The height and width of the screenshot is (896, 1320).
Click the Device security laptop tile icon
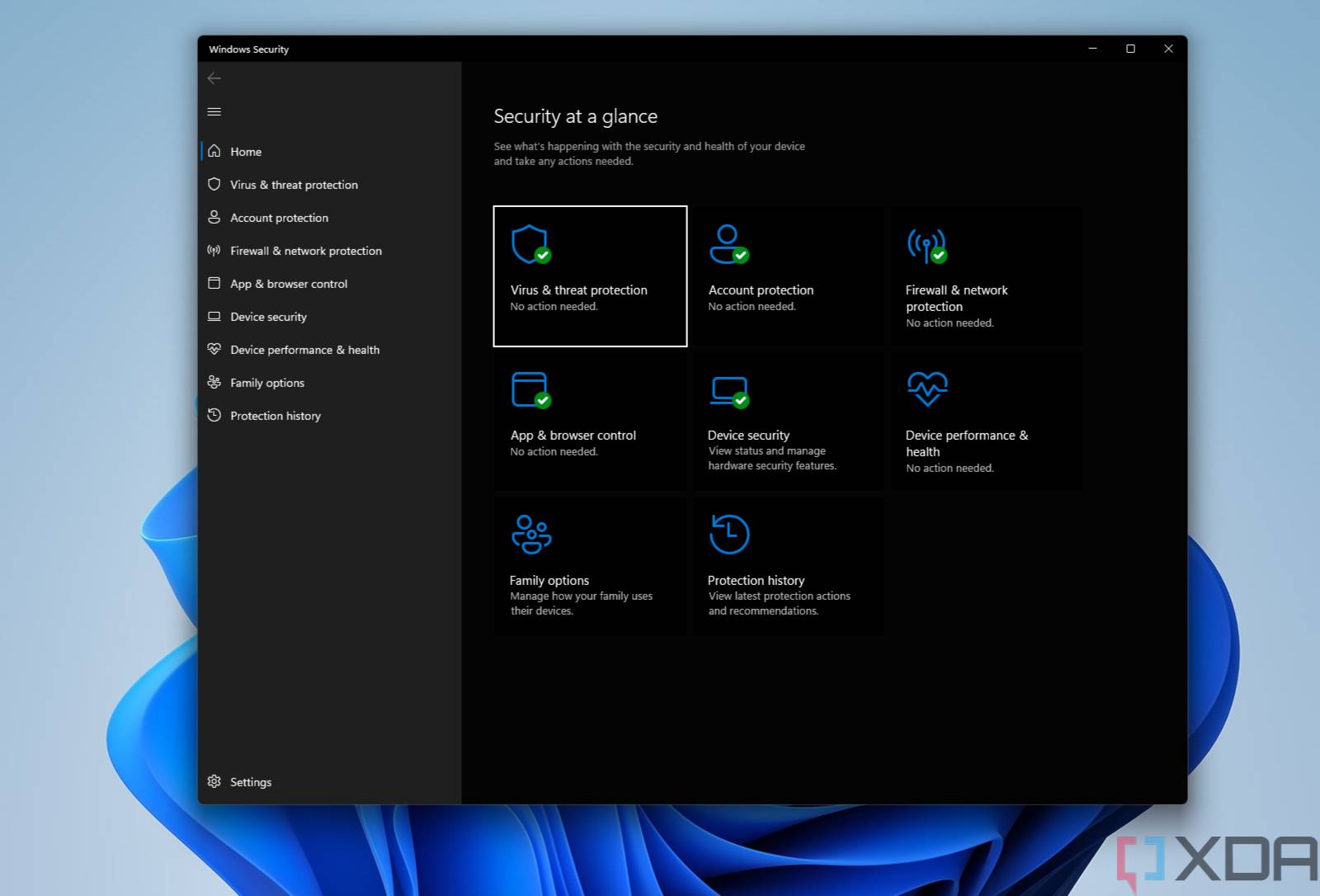click(728, 391)
